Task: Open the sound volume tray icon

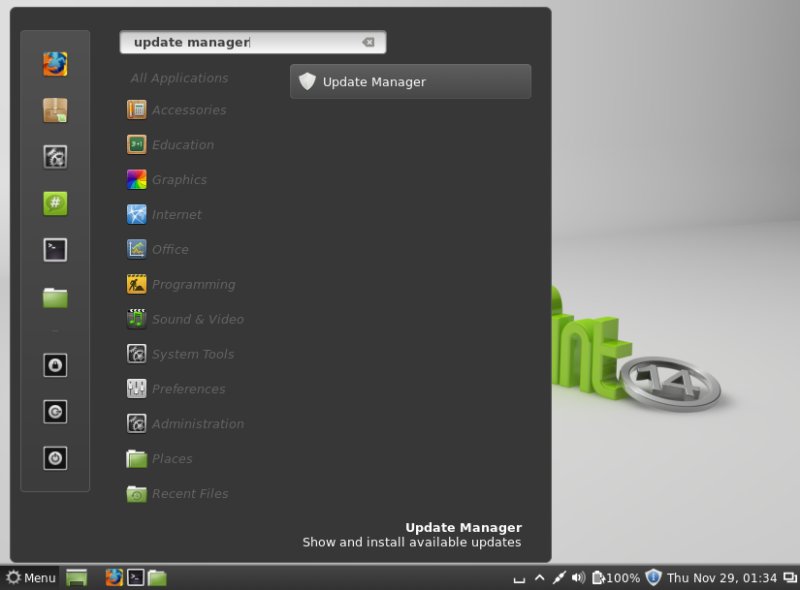Action: click(x=578, y=577)
